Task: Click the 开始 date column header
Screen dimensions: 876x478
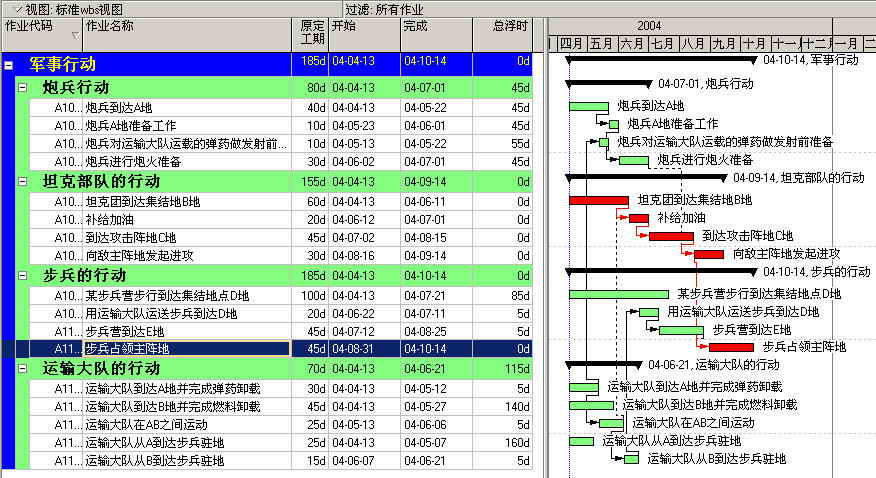Action: (x=364, y=26)
